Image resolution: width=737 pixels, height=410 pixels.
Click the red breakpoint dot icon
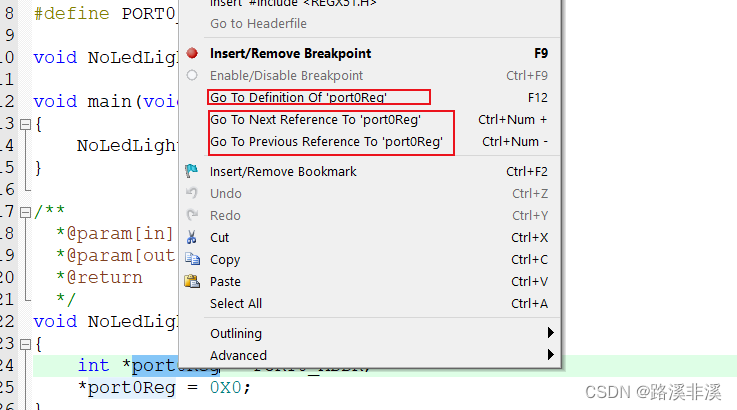[x=192, y=53]
